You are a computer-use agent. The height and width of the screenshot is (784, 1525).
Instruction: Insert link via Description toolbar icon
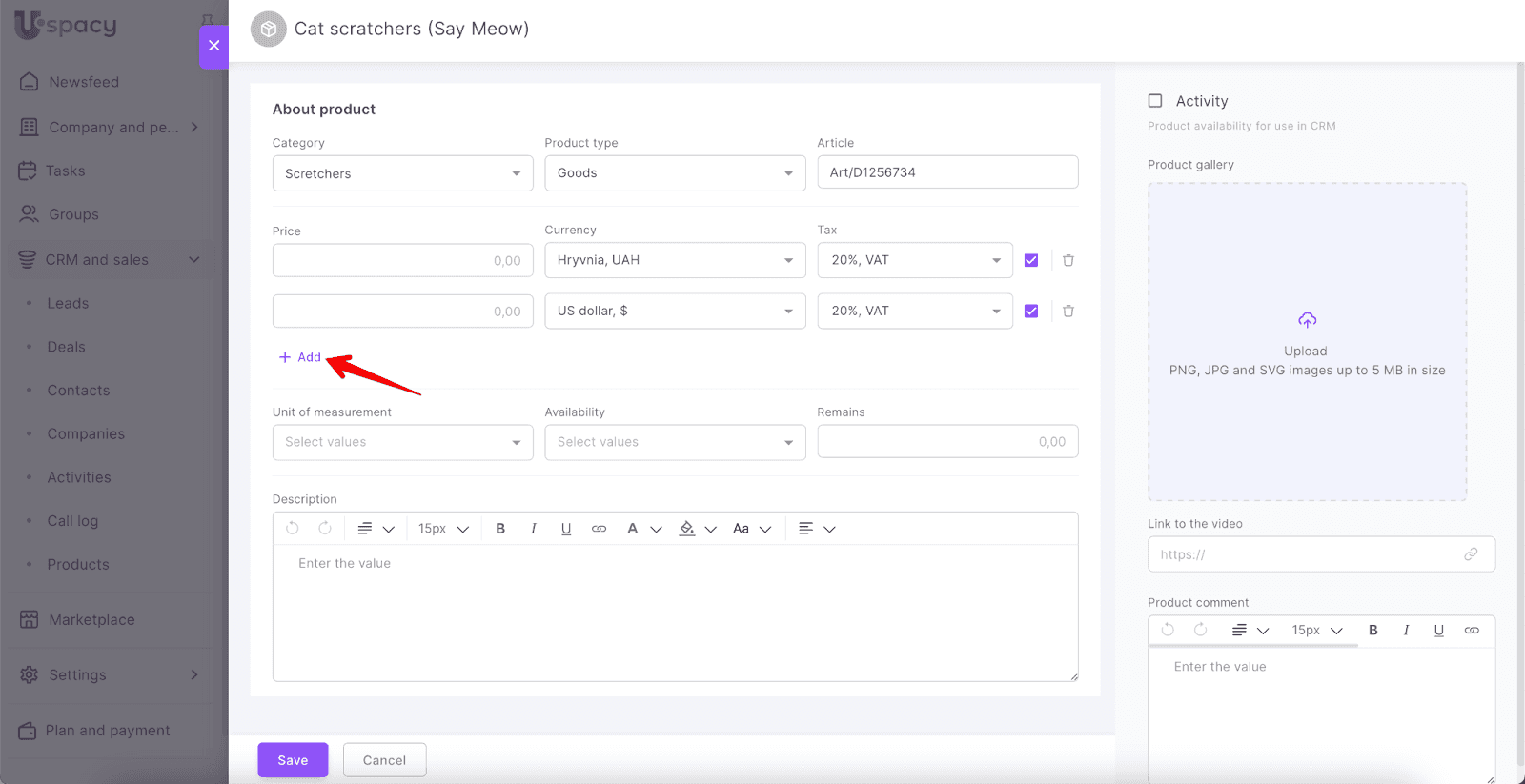[599, 529]
